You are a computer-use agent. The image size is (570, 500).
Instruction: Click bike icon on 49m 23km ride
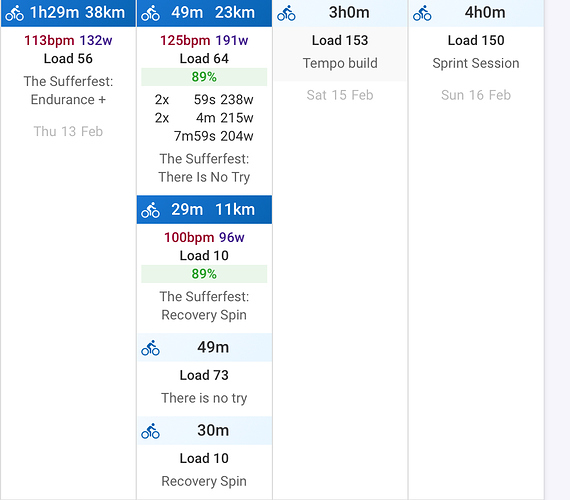point(150,13)
